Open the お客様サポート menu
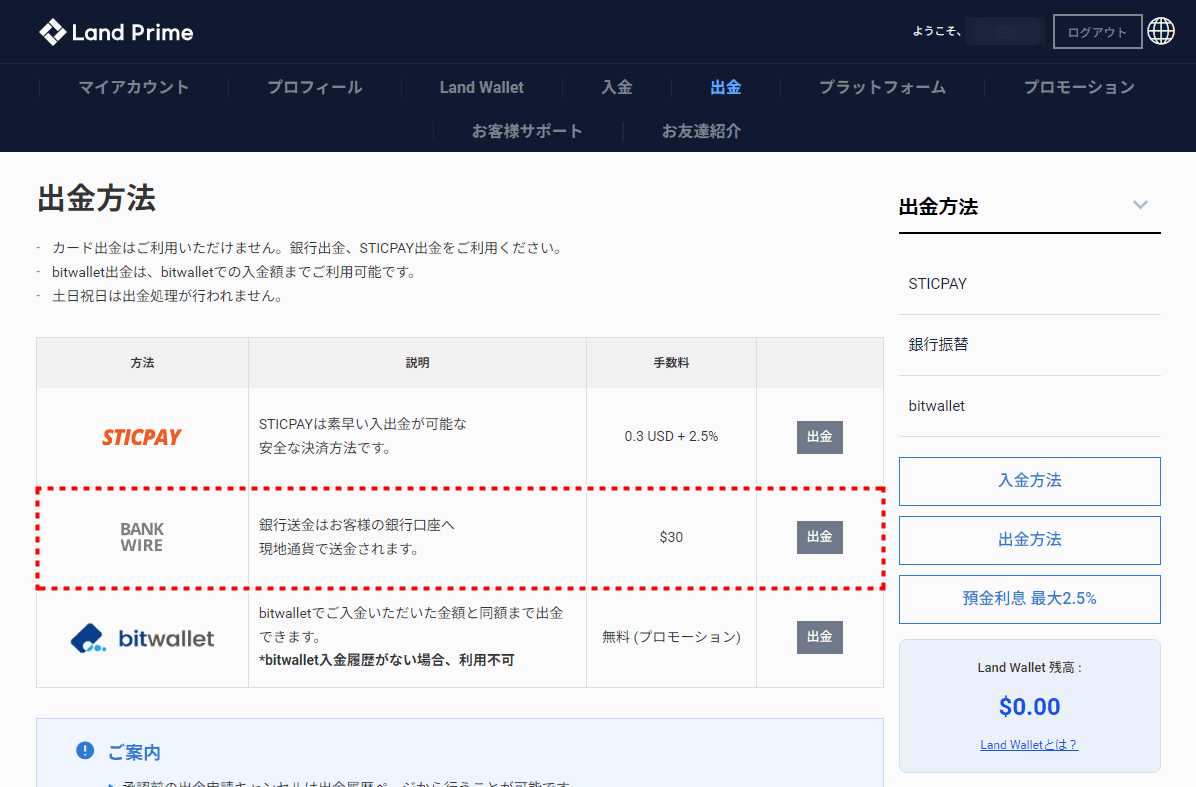Viewport: 1196px width, 787px height. coord(527,131)
